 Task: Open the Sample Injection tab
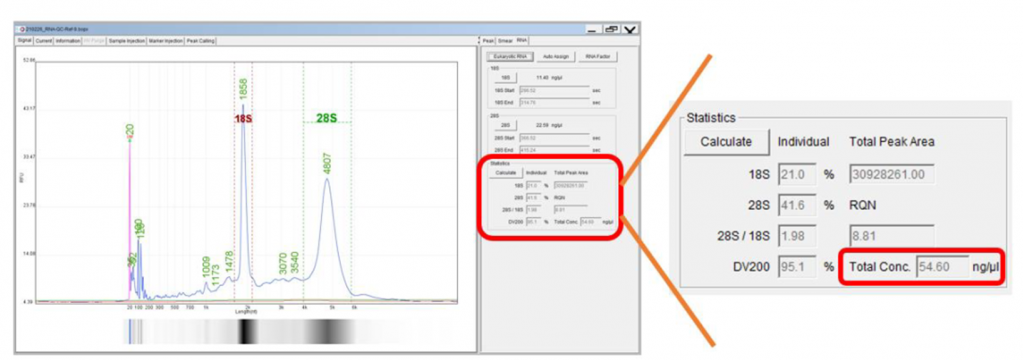pyautogui.click(x=127, y=40)
